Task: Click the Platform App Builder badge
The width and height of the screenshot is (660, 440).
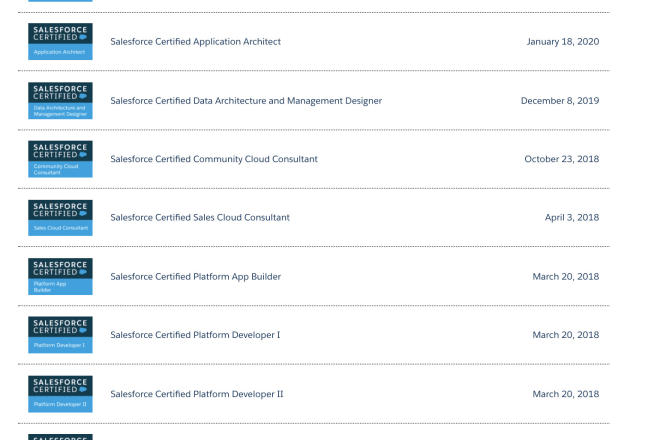Action: (60, 276)
